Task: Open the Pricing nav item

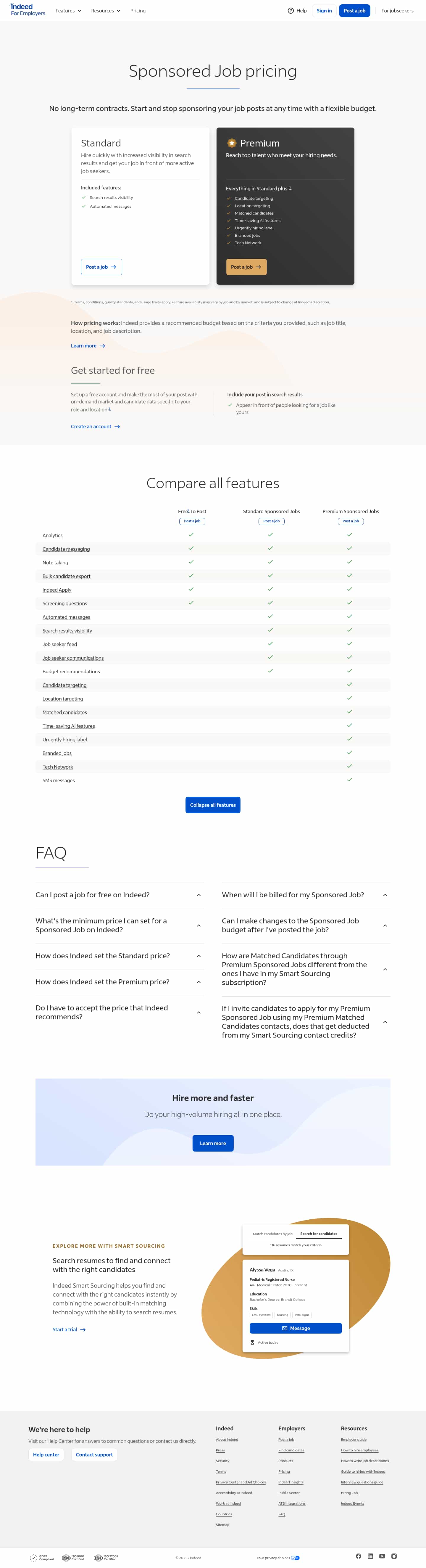Action: point(138,11)
